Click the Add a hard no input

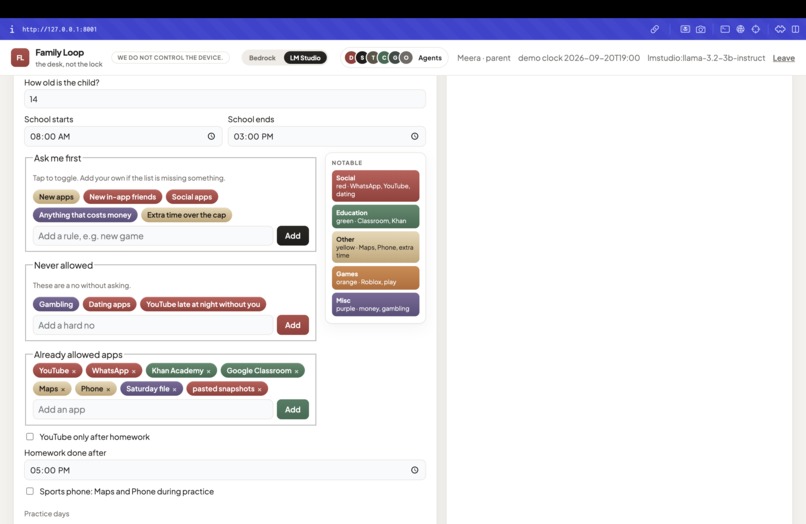click(153, 325)
